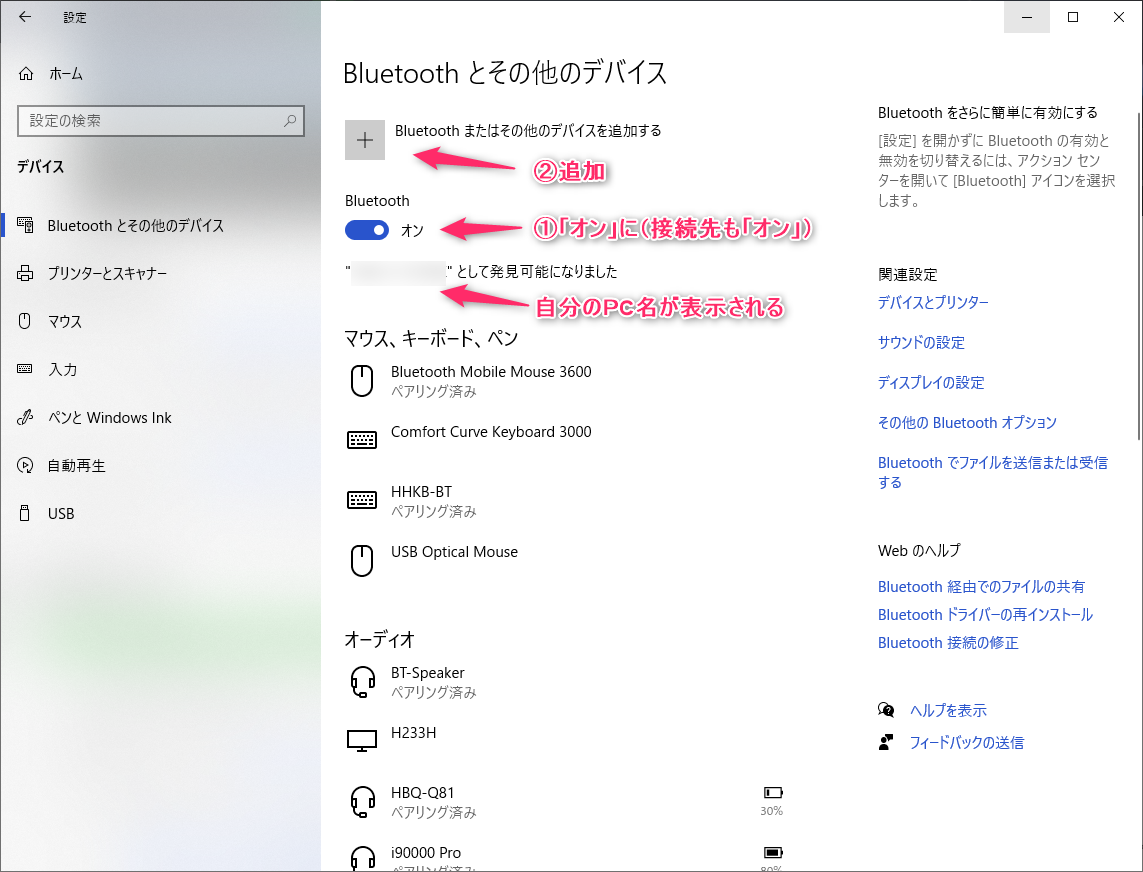Click the USB drive icon in sidebar
This screenshot has width=1143, height=872.
[x=25, y=513]
